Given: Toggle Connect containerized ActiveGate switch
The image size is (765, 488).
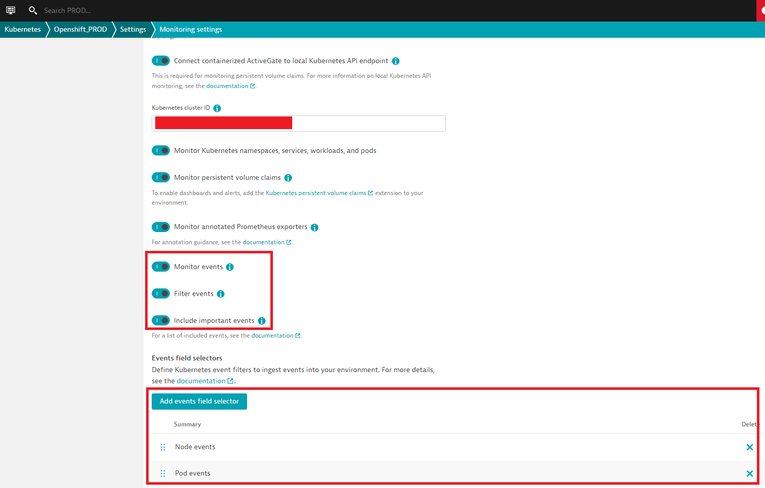Looking at the screenshot, I should tap(161, 61).
